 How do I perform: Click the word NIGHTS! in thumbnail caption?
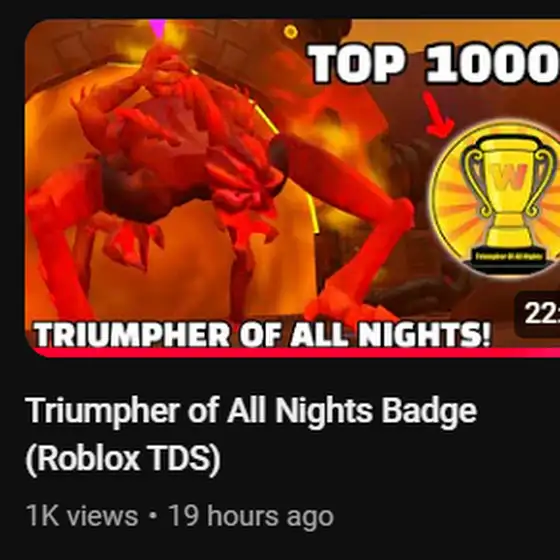click(424, 335)
